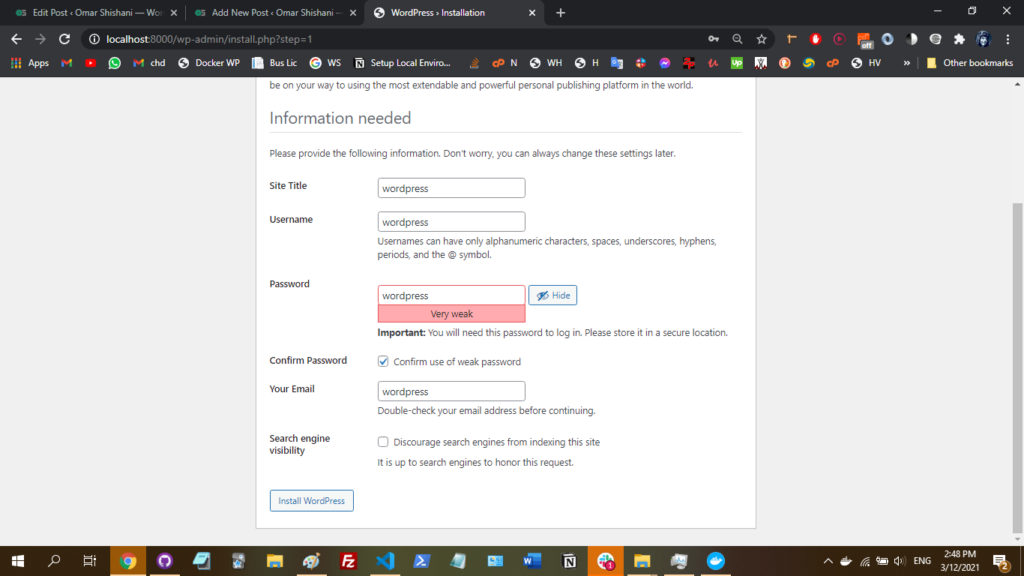1024x576 pixels.
Task: Show hidden system tray icons
Action: (828, 561)
